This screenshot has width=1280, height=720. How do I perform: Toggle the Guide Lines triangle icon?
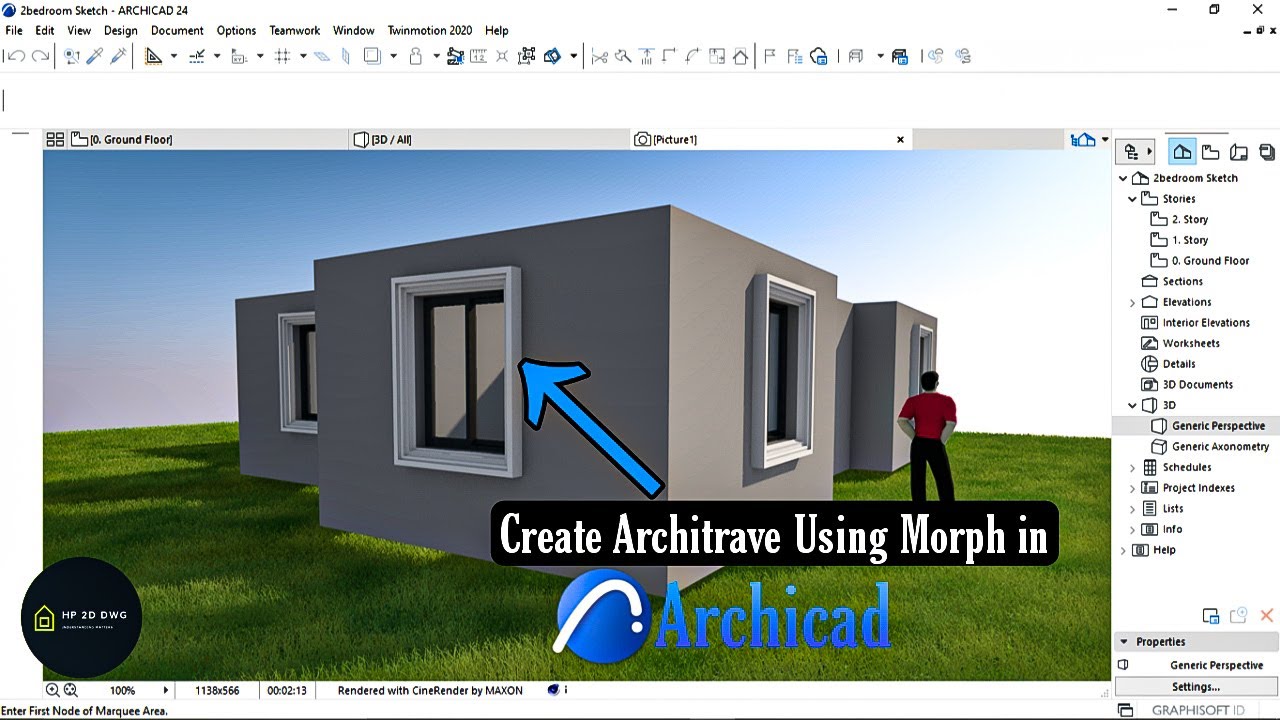pyautogui.click(x=153, y=56)
